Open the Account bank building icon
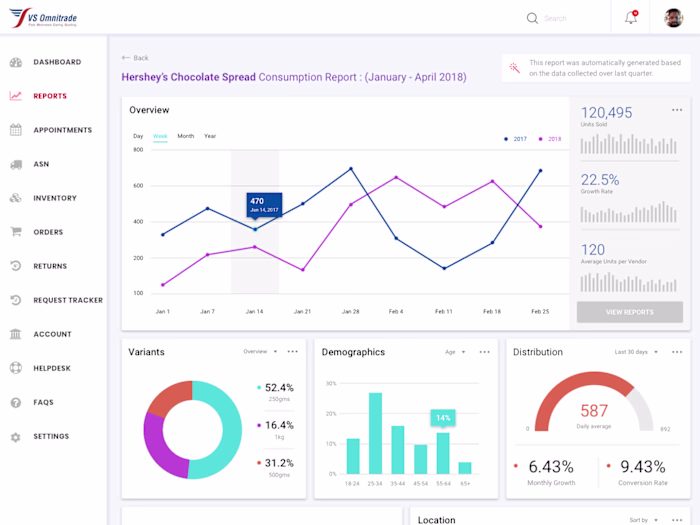 point(16,334)
